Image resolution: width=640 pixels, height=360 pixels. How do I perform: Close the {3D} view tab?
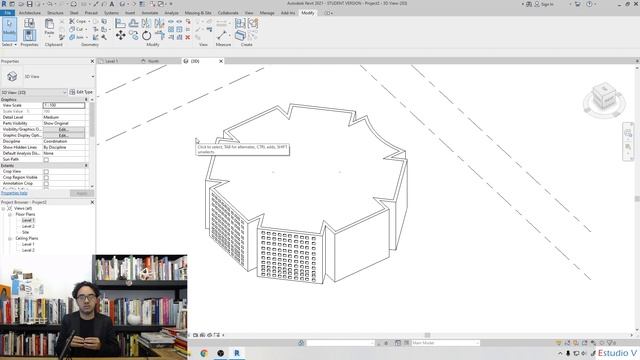221,61
